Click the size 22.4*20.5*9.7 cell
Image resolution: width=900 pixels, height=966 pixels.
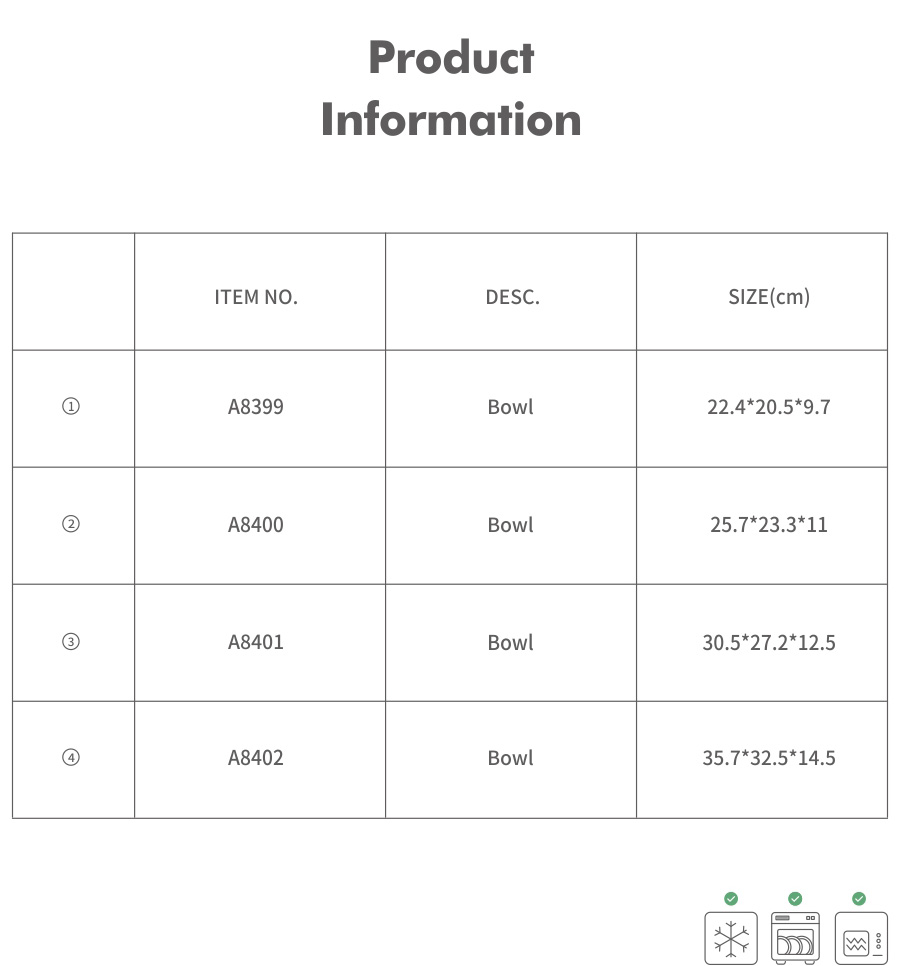[769, 407]
